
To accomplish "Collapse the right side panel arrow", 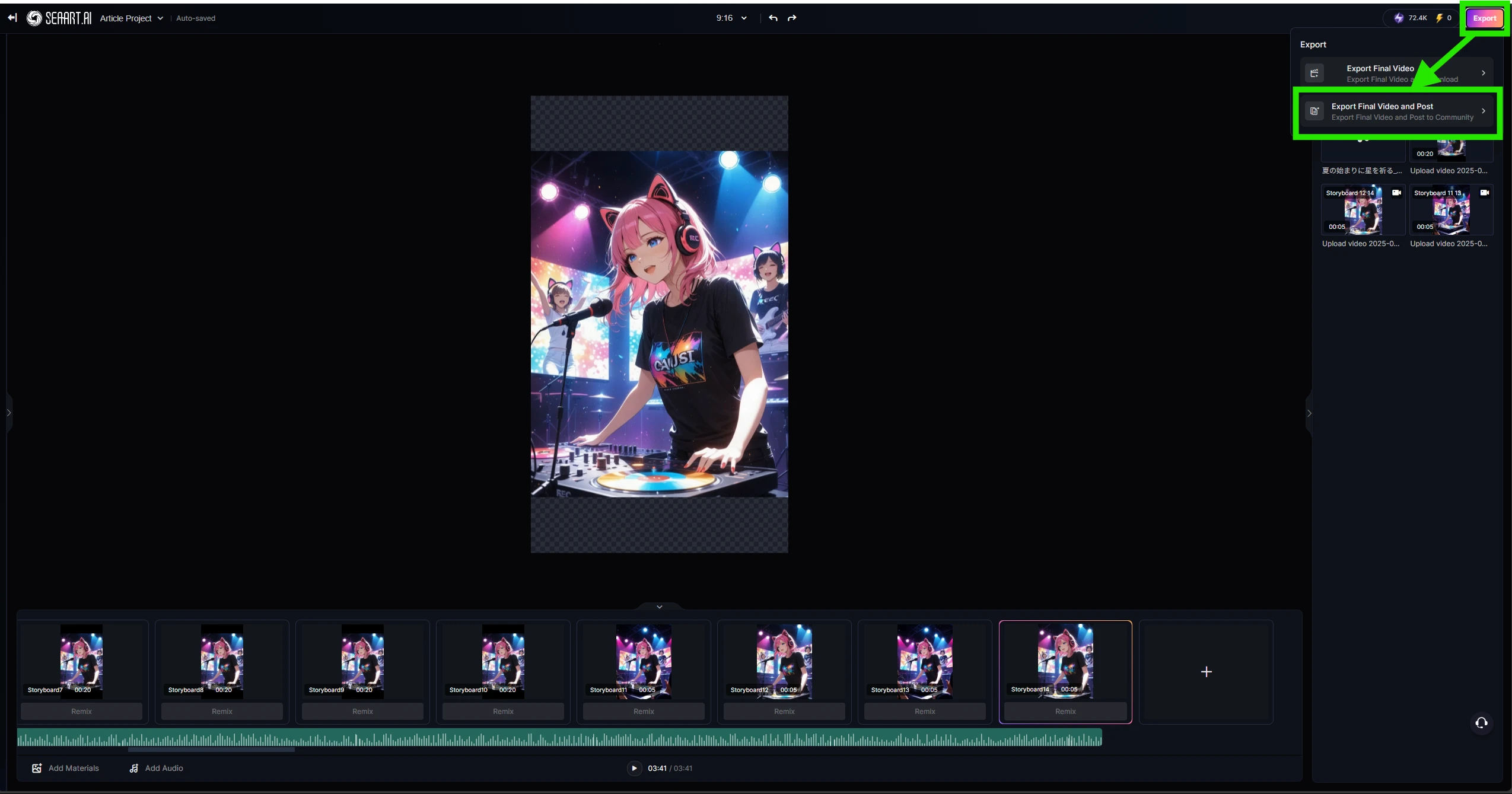I will tap(1309, 413).
